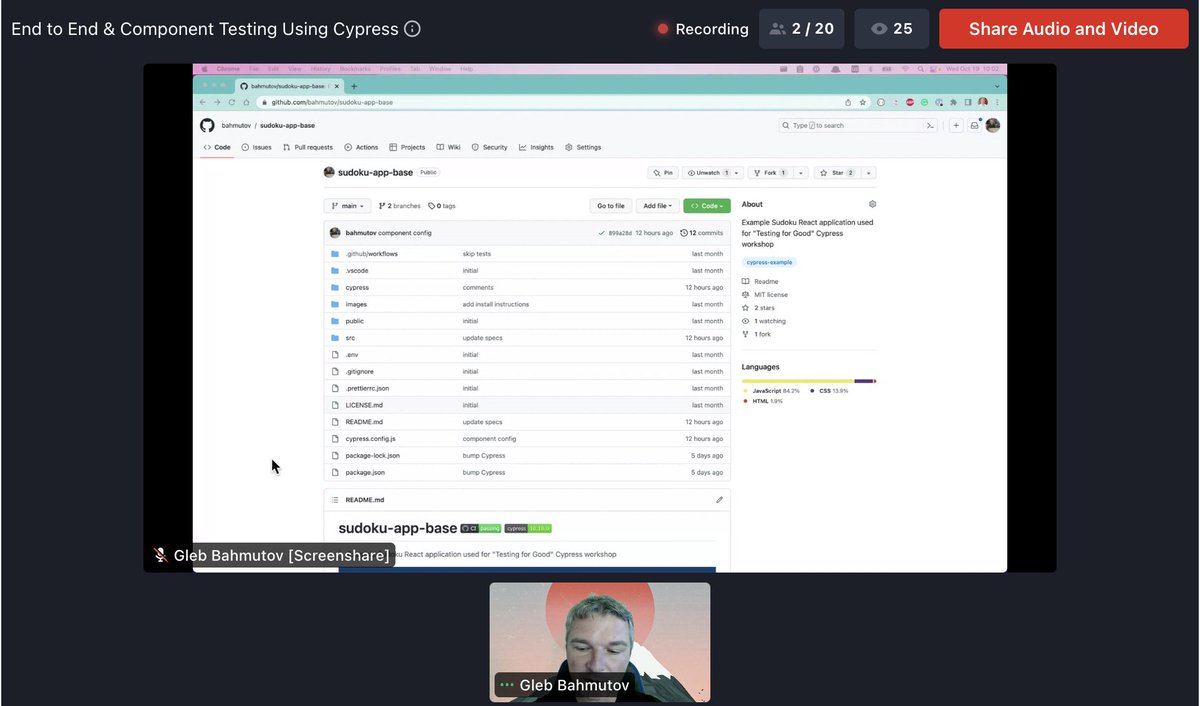Click the About section gear settings icon
This screenshot has height=706, width=1200.
872,204
